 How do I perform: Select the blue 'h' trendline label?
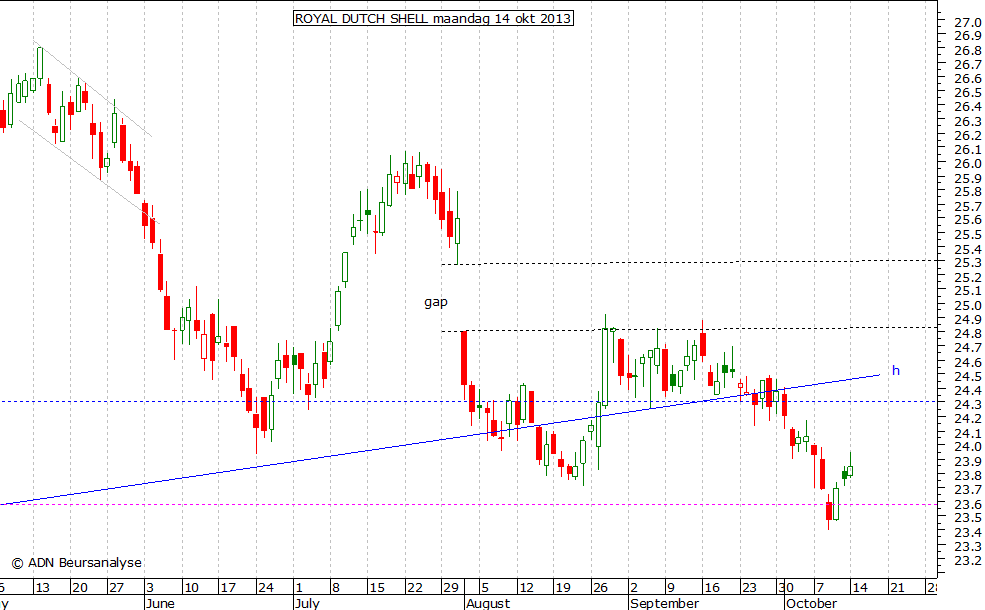[x=896, y=371]
